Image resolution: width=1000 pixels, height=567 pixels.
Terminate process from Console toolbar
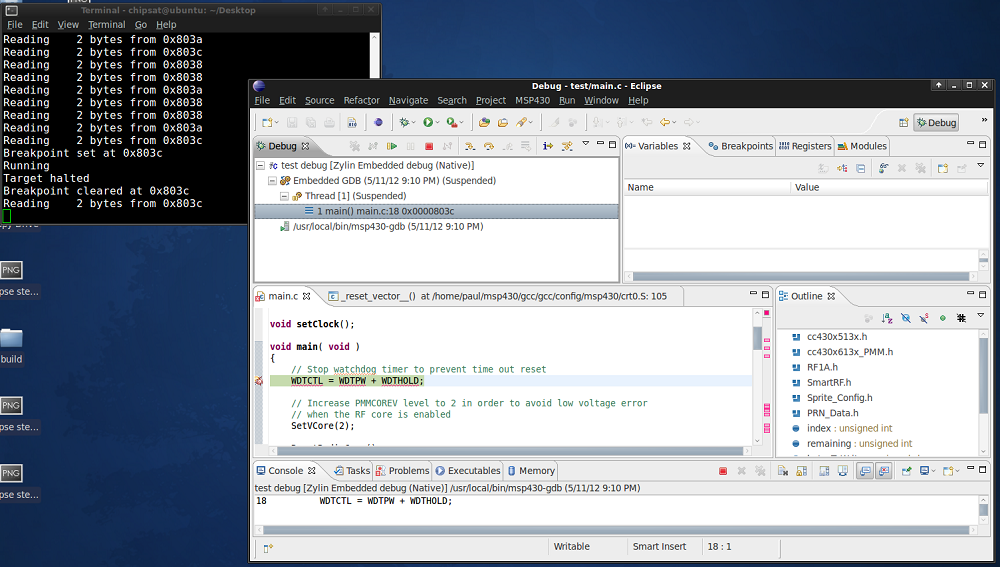[x=723, y=471]
